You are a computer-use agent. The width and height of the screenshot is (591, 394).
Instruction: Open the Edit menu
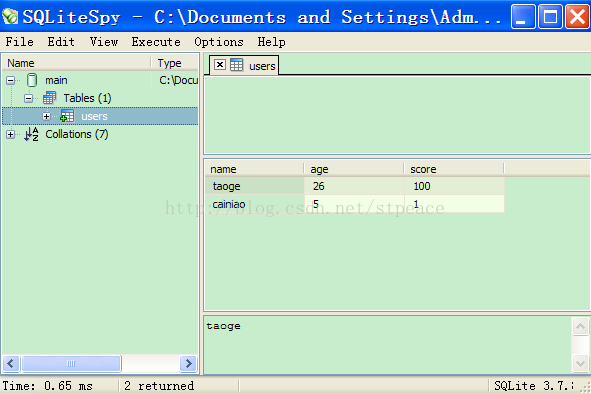(61, 42)
